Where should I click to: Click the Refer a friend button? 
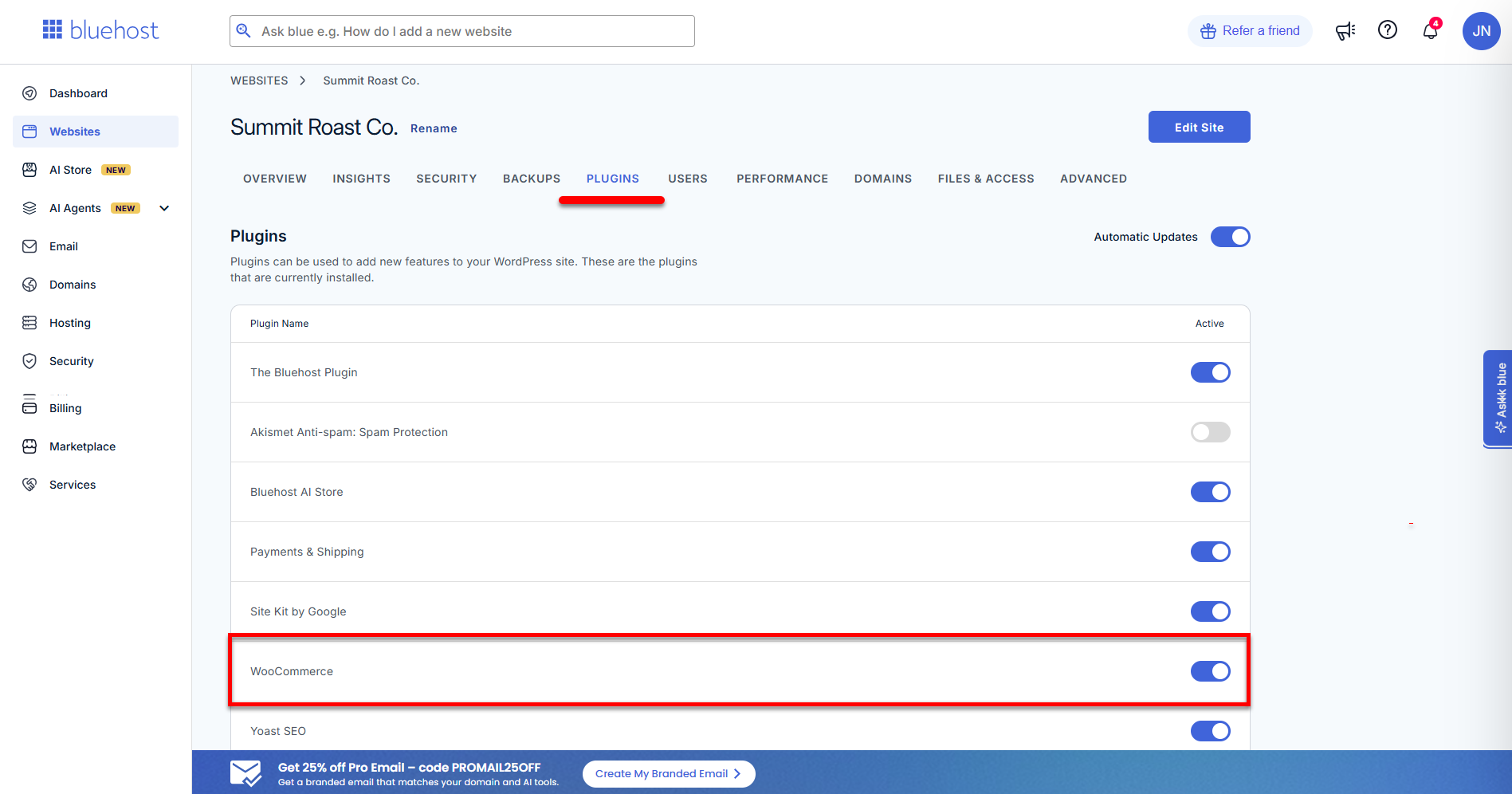(x=1250, y=31)
